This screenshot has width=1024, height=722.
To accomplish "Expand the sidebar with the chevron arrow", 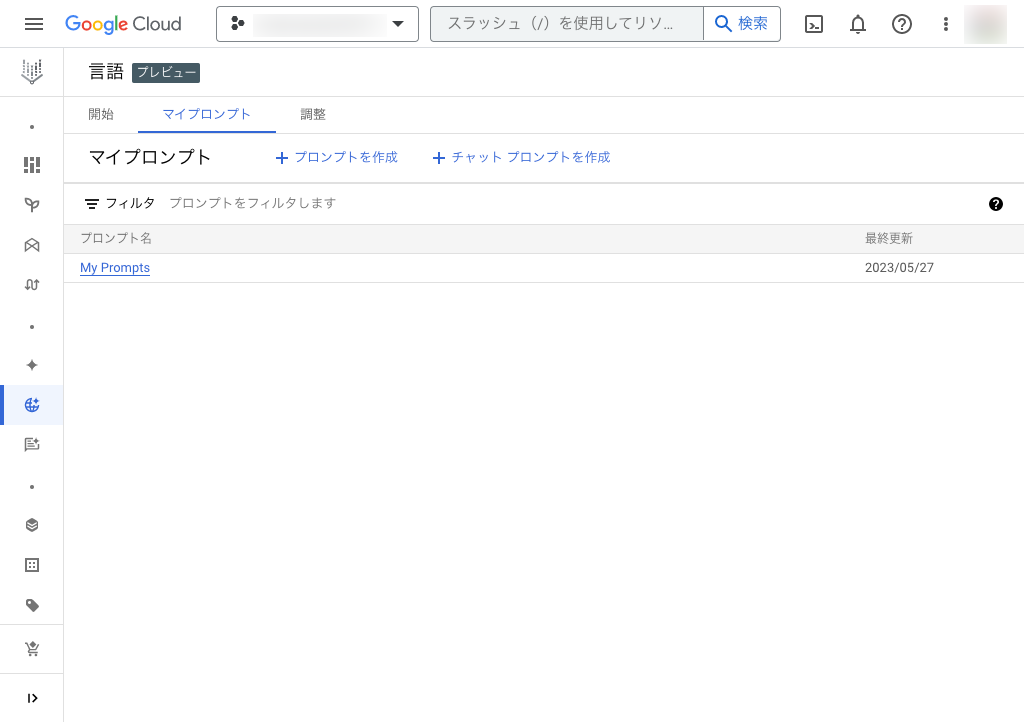I will pyautogui.click(x=32, y=698).
